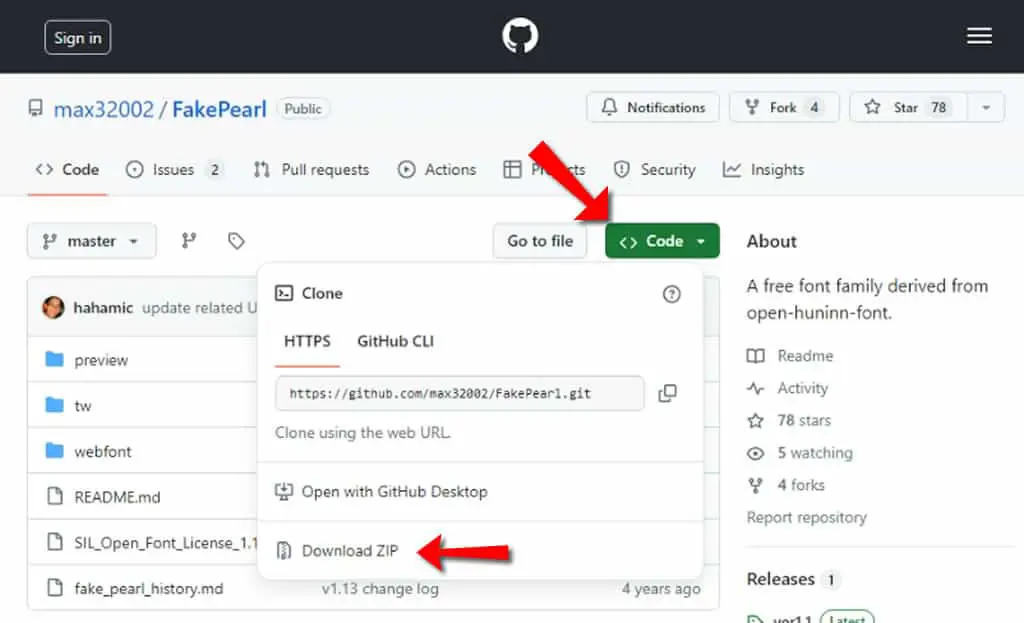This screenshot has height=623, width=1024.
Task: Click the clone help question mark icon
Action: click(671, 294)
